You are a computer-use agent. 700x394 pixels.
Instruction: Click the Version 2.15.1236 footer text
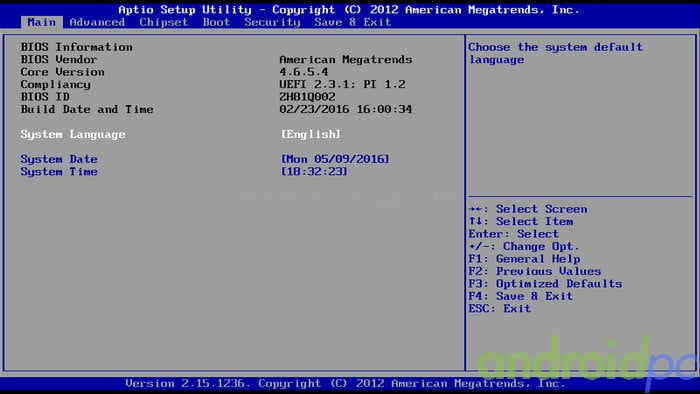[345, 384]
